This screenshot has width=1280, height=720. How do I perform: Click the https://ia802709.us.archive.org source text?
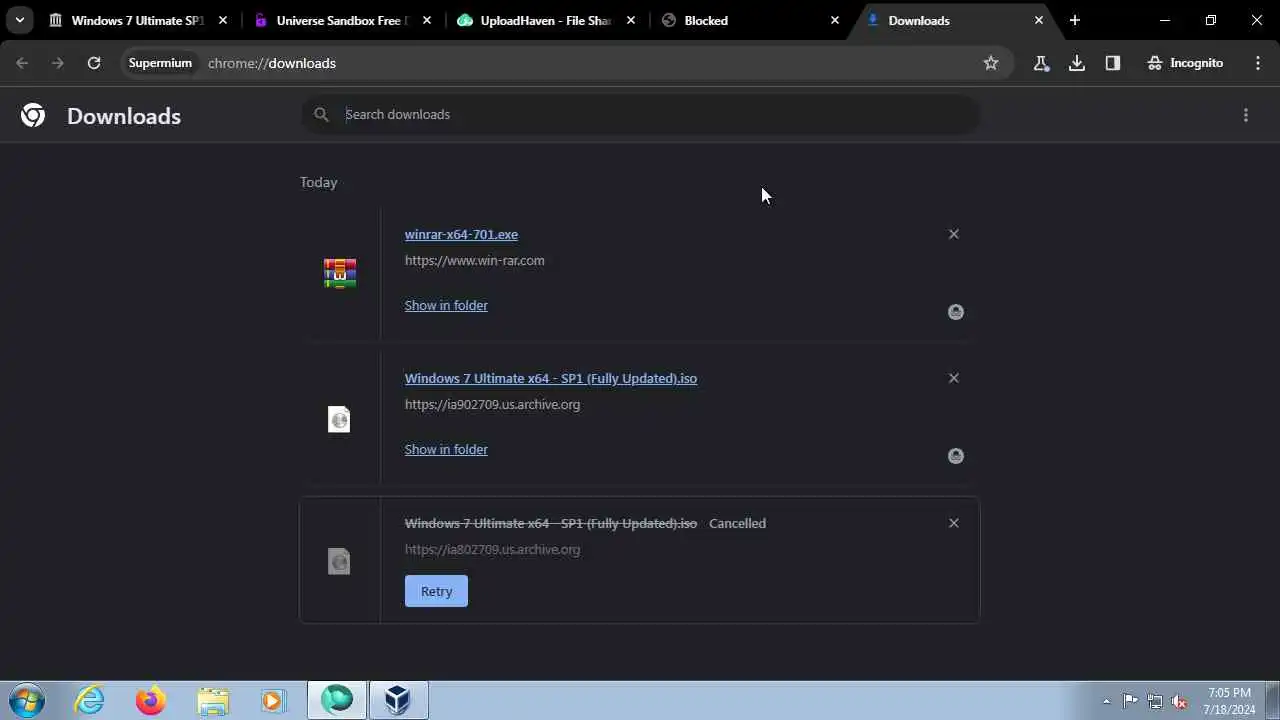pos(492,549)
